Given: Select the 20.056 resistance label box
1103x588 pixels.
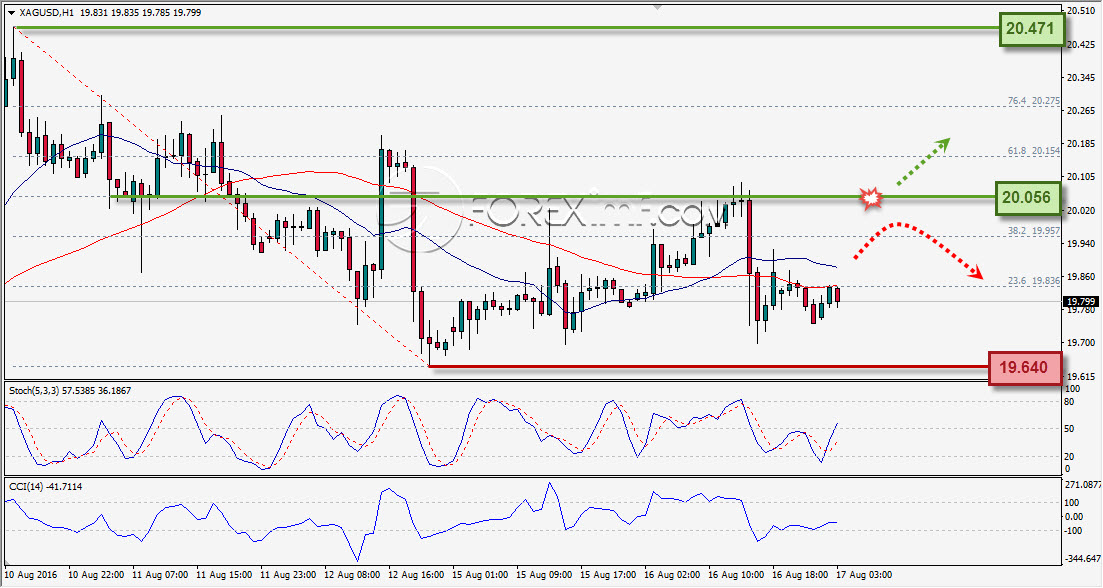Looking at the screenshot, I should [1028, 198].
